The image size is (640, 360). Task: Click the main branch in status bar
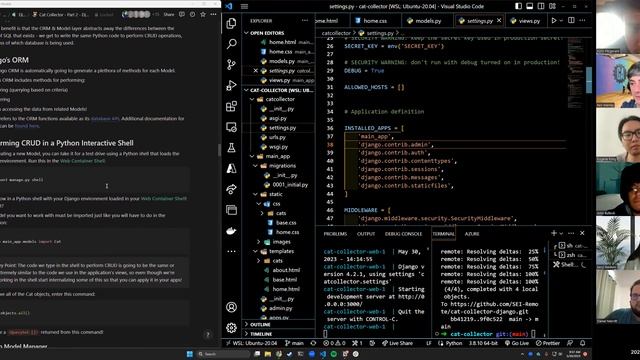294,343
